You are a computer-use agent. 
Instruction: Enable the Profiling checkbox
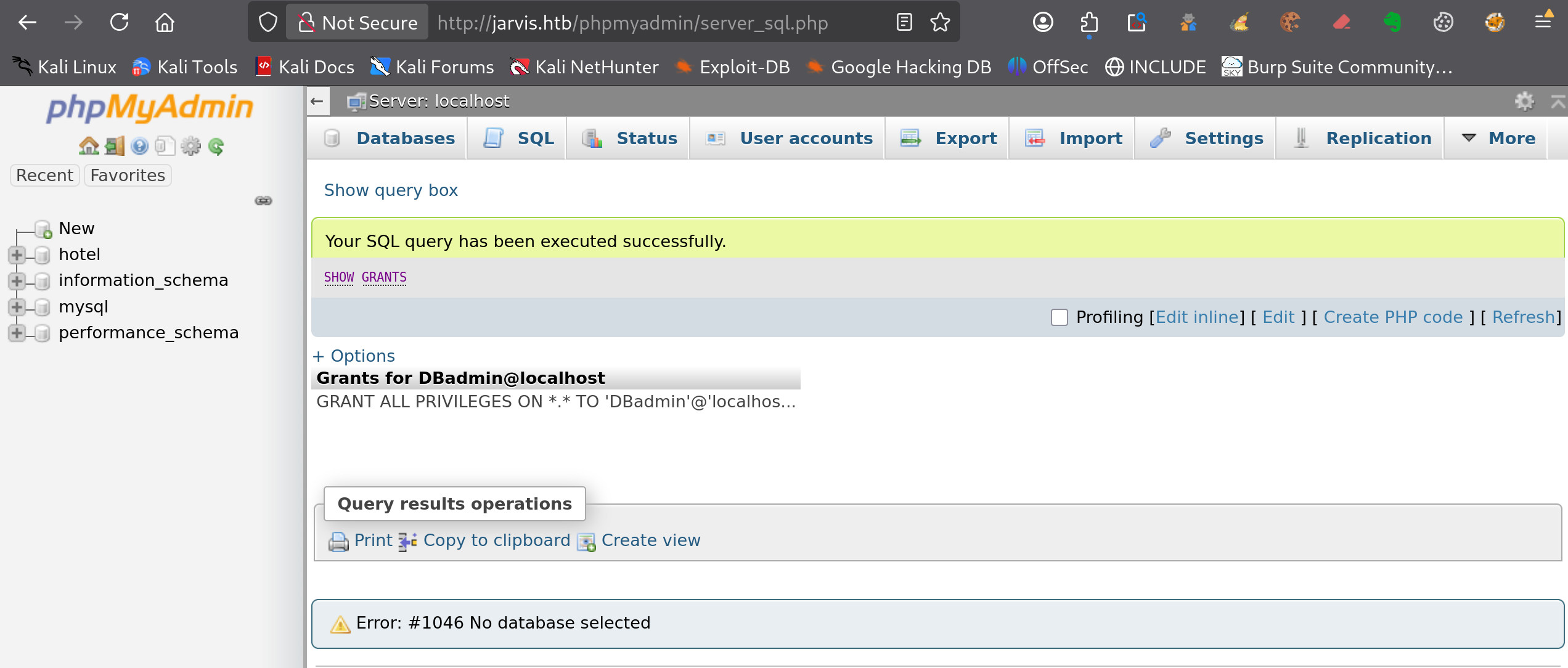[1060, 317]
